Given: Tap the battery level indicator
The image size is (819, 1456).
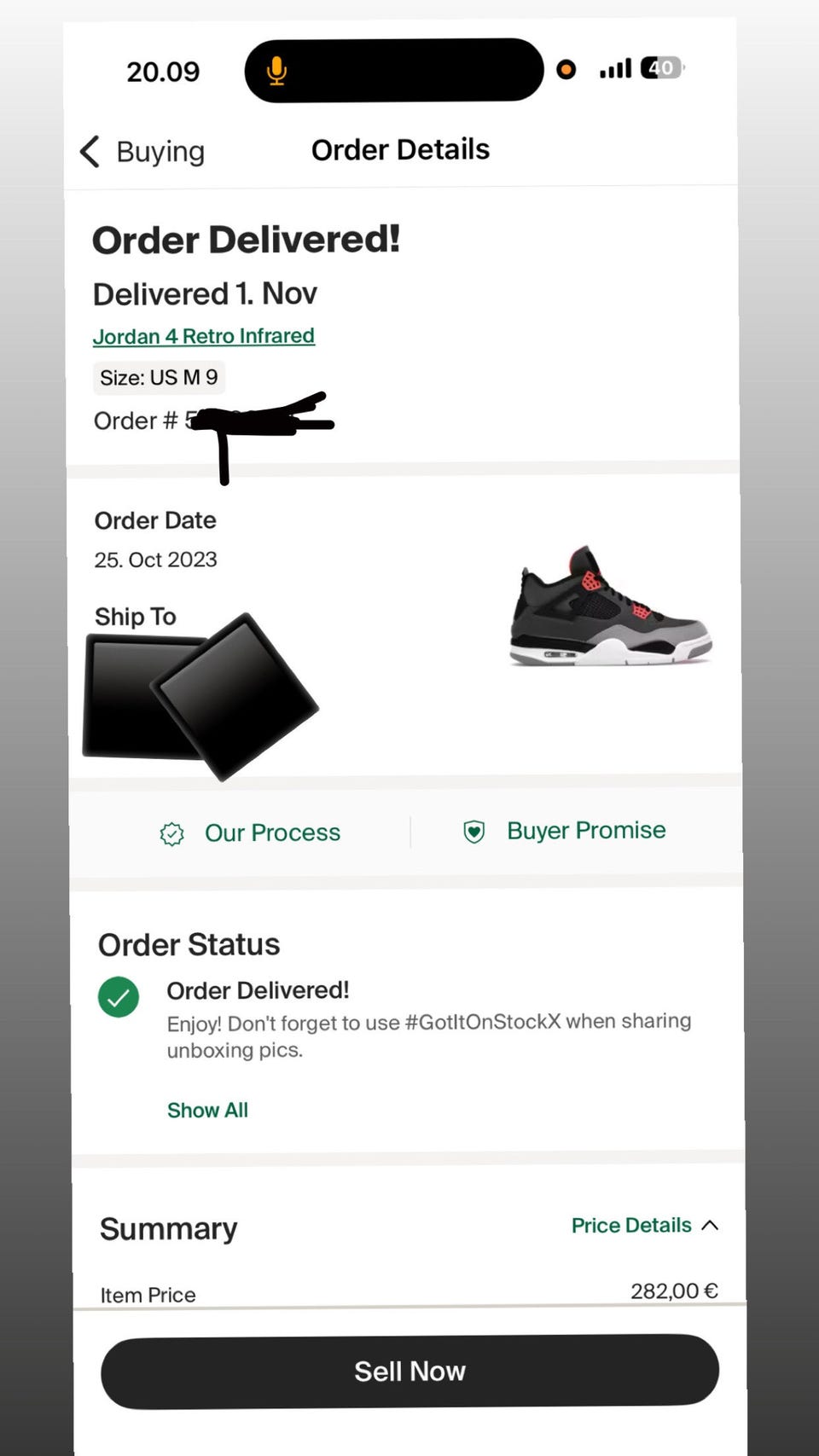Looking at the screenshot, I should coord(663,67).
